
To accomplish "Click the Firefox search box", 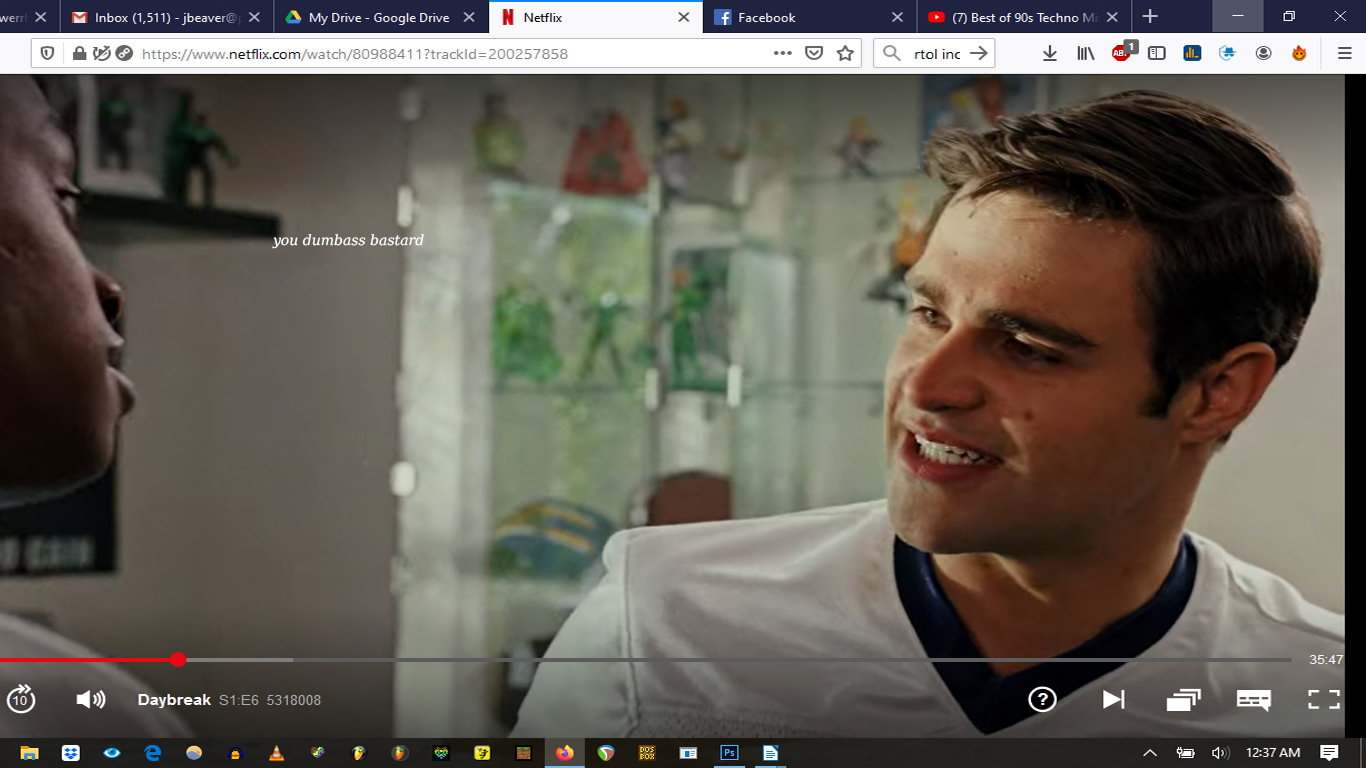I will (x=935, y=54).
